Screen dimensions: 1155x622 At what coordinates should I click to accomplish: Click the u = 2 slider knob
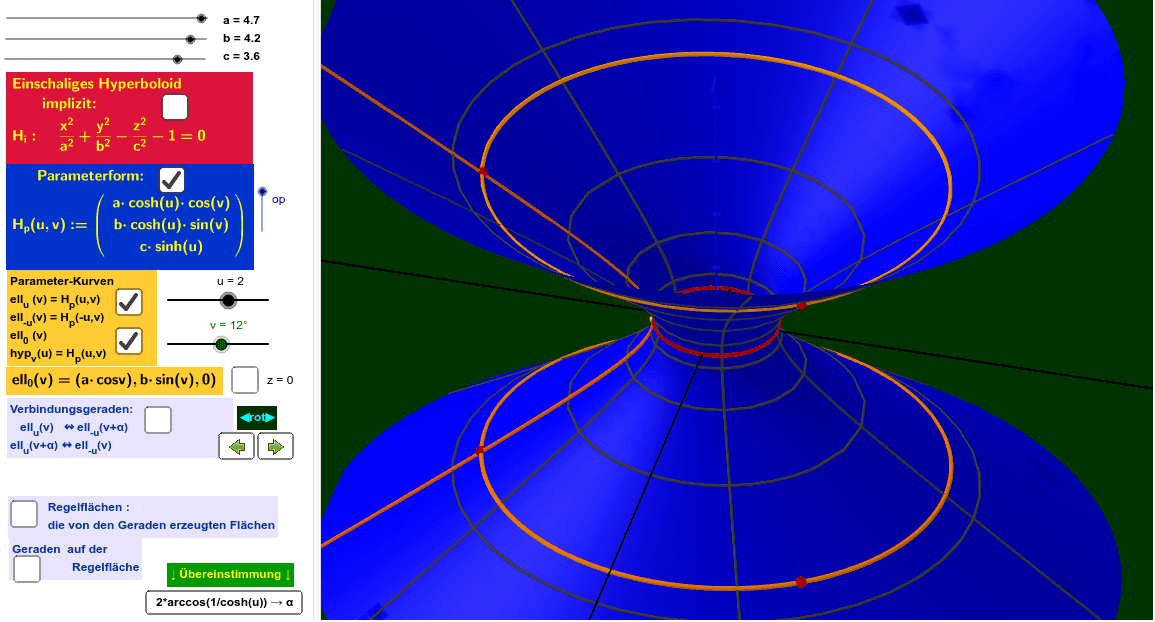228,300
